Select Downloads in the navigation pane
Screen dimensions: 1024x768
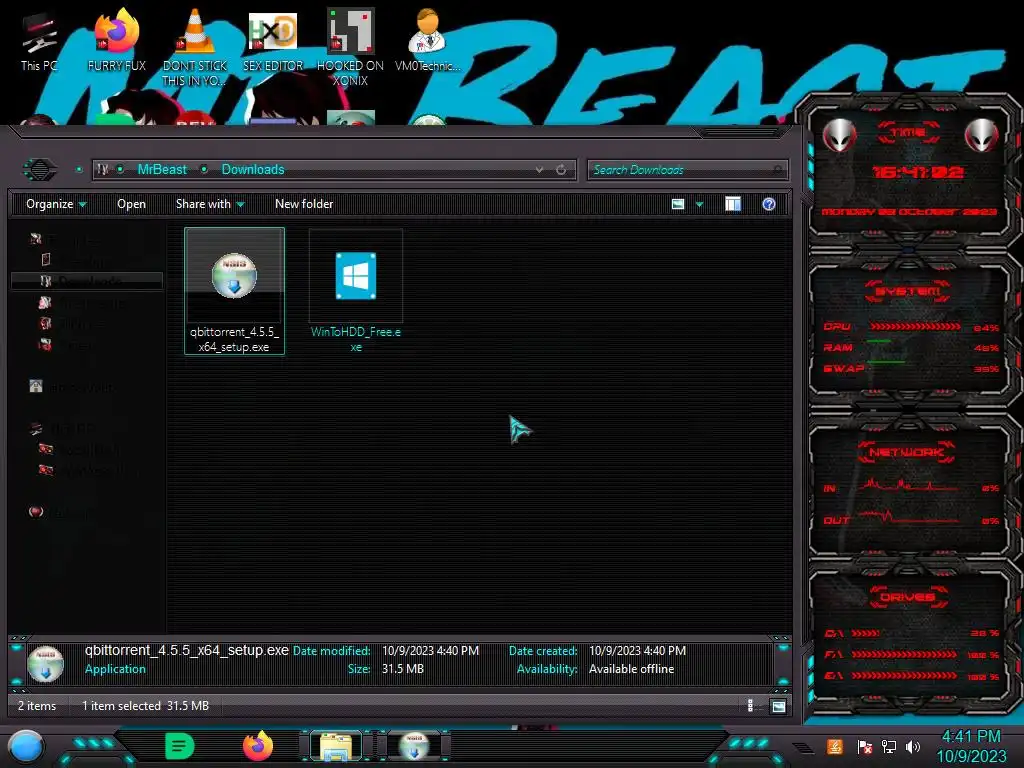87,281
